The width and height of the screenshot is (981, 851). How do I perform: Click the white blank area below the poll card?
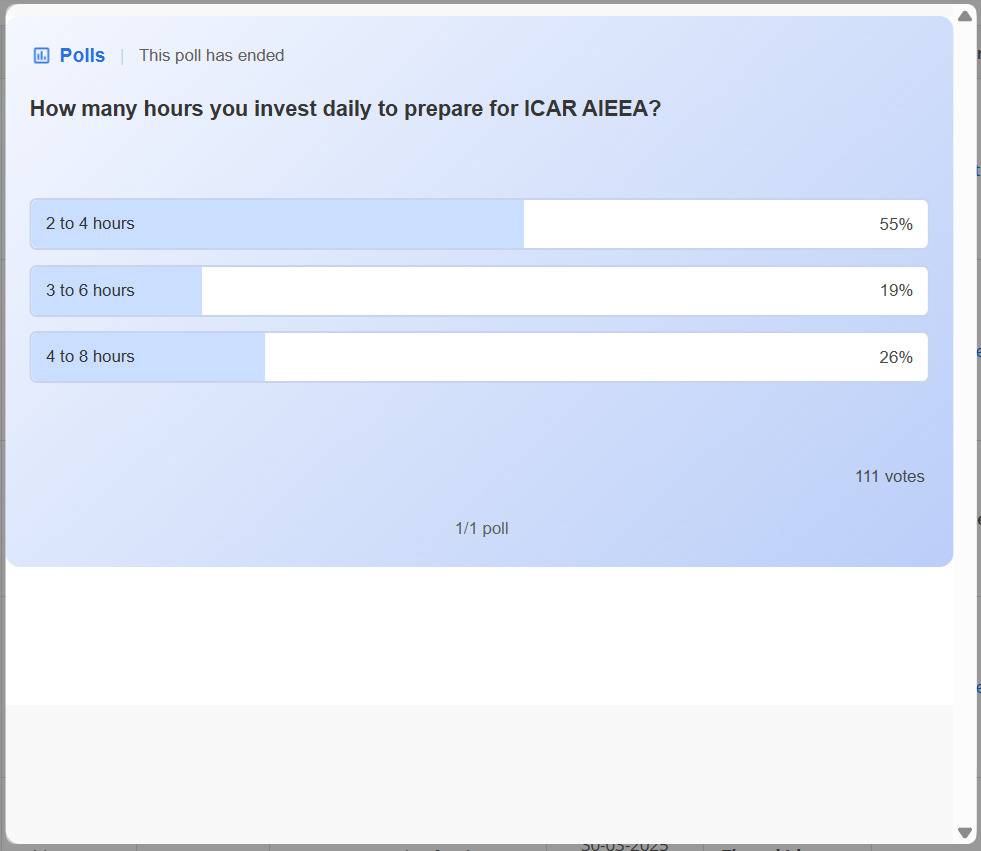[480, 635]
